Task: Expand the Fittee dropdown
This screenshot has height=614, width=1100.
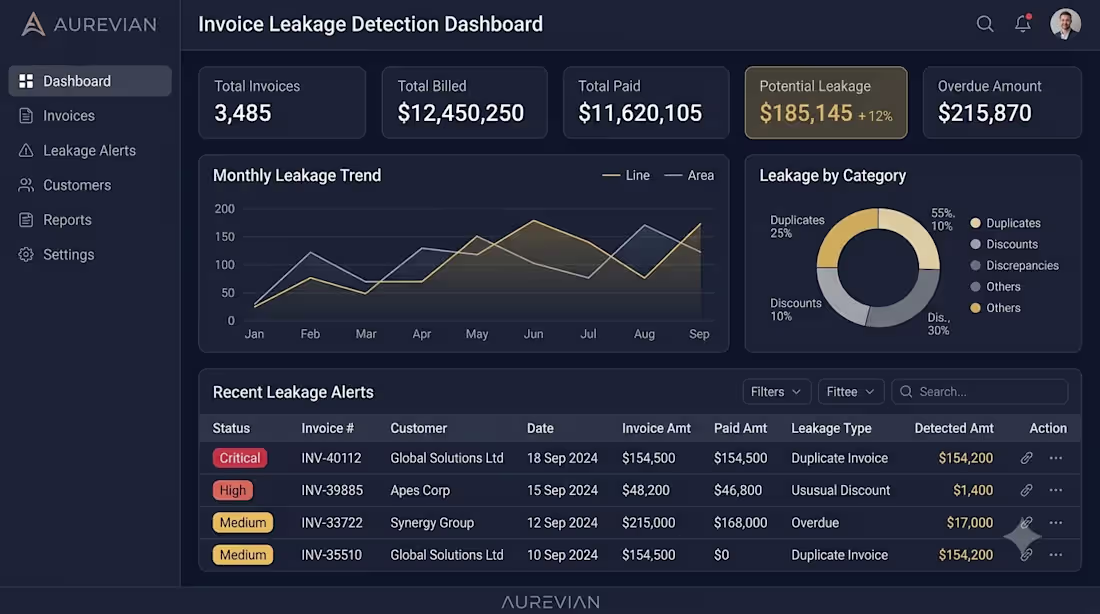Action: click(850, 392)
